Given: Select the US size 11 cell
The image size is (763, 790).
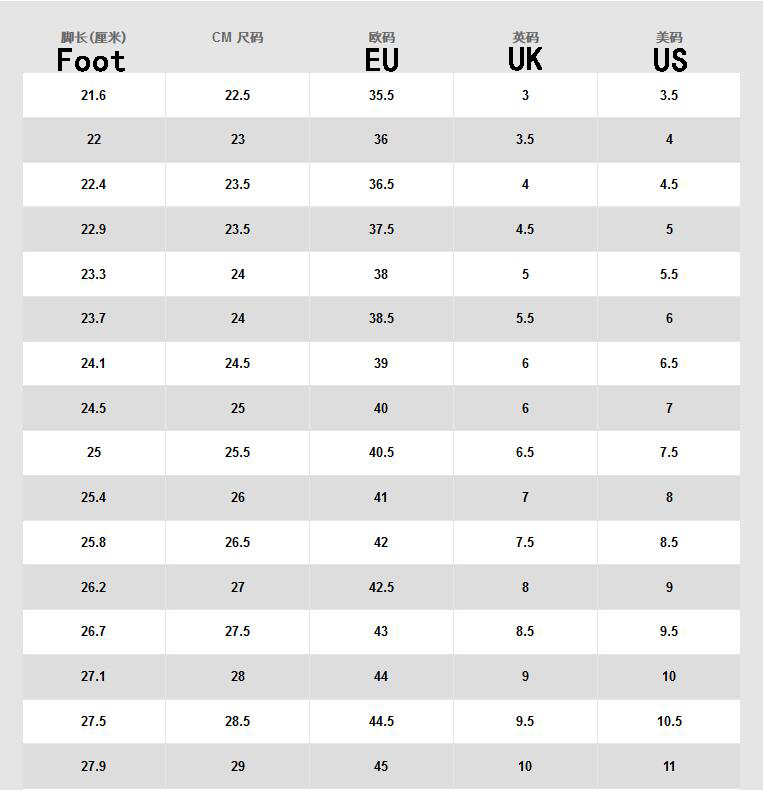Looking at the screenshot, I should click(669, 766).
